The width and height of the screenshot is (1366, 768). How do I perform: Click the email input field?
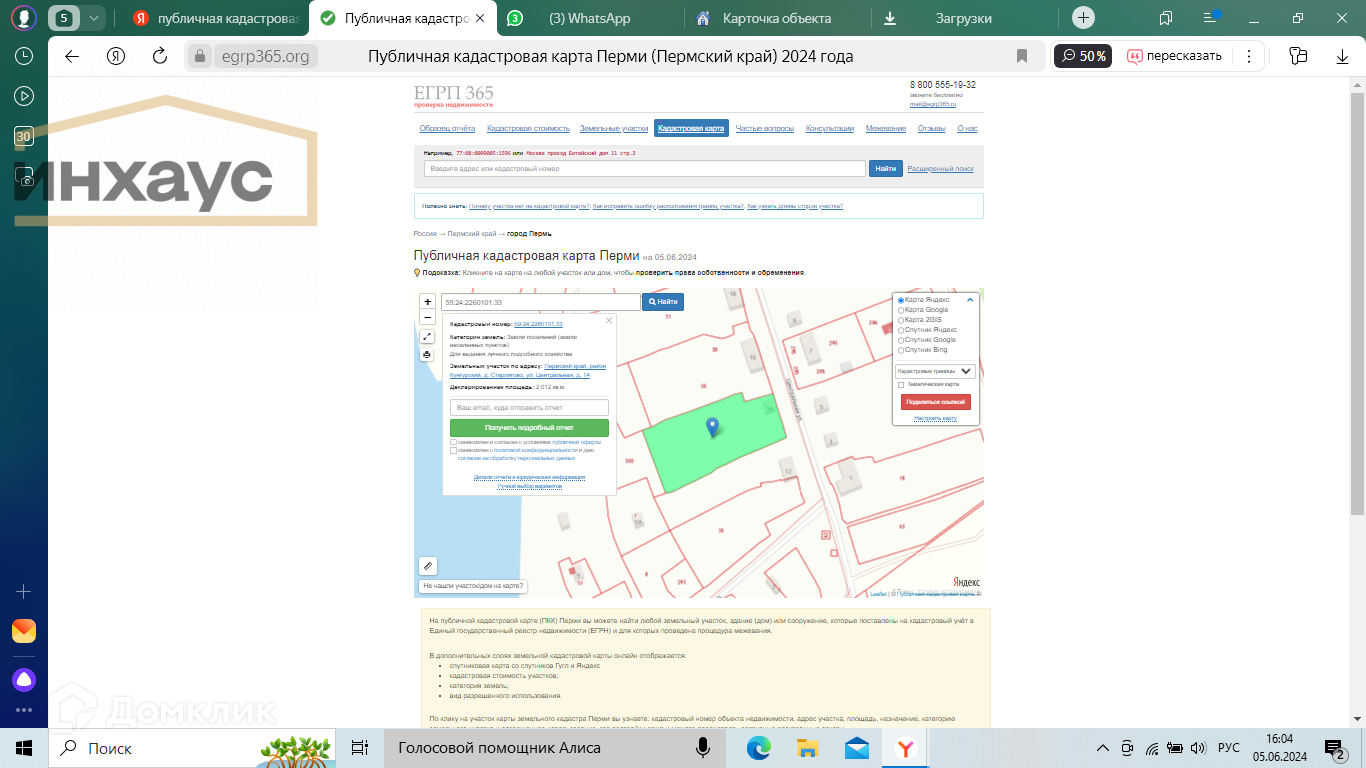(529, 408)
